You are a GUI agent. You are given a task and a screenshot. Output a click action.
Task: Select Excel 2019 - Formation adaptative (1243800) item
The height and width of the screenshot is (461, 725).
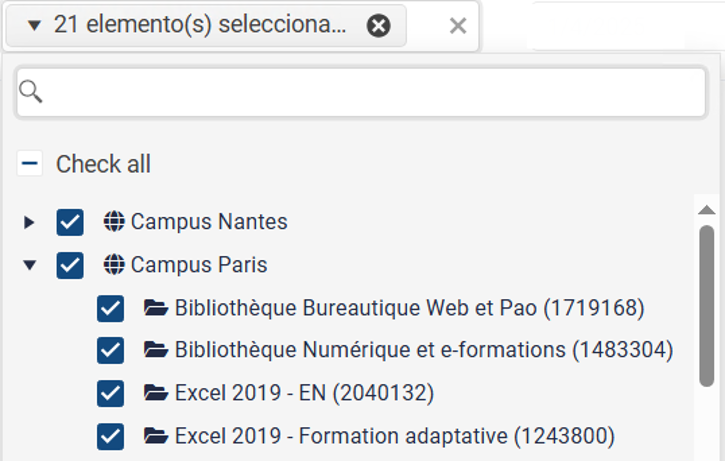pyautogui.click(x=394, y=436)
